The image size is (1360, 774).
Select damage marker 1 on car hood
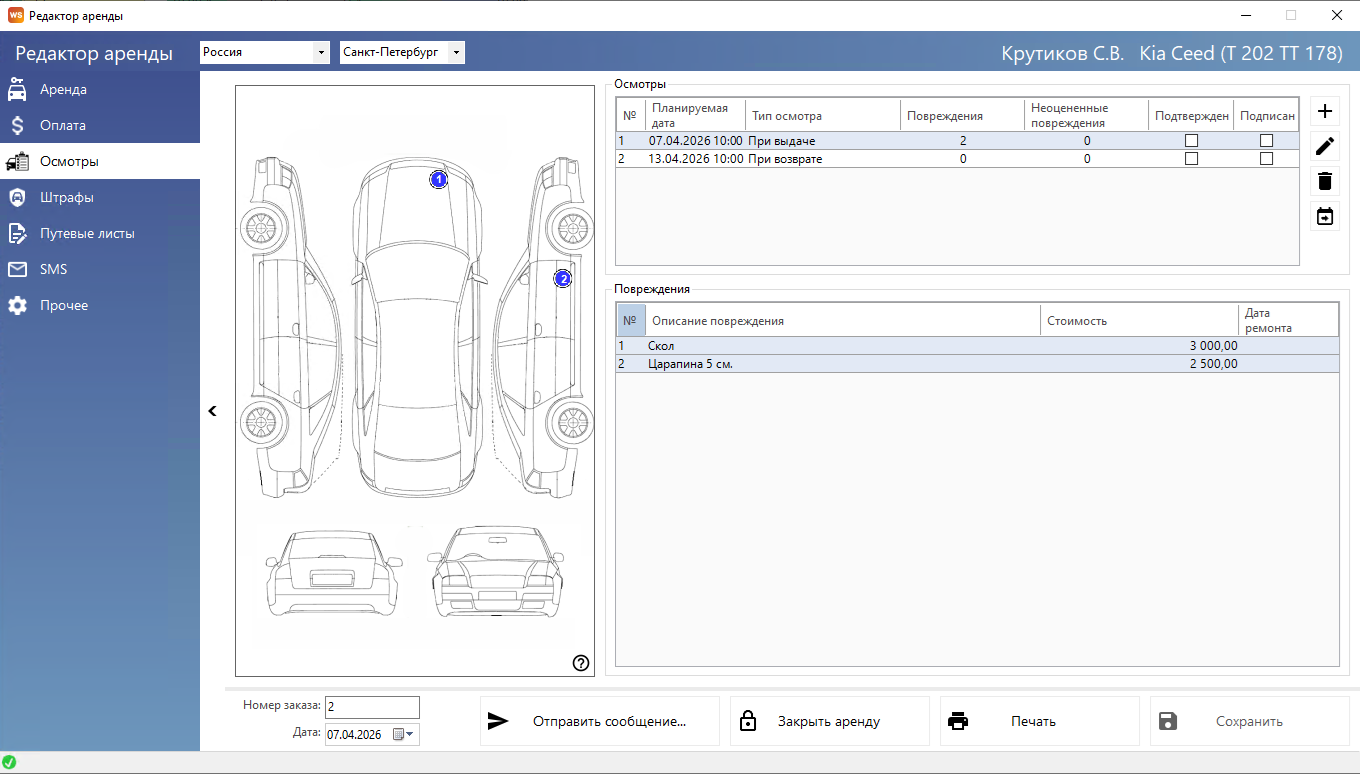[x=439, y=179]
